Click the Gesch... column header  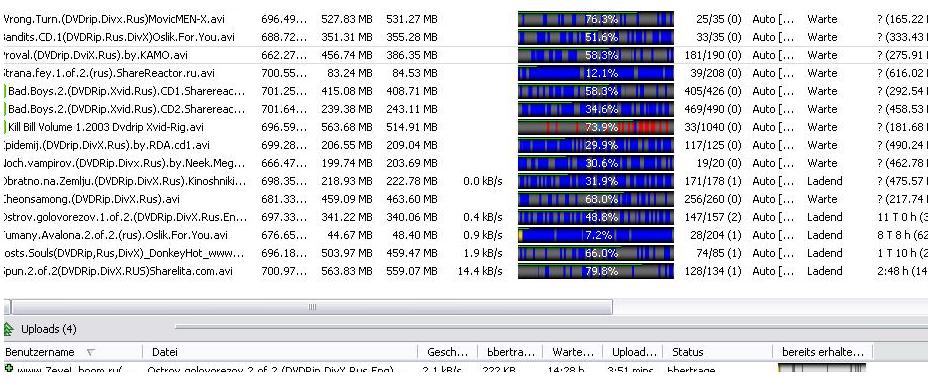[x=447, y=352]
